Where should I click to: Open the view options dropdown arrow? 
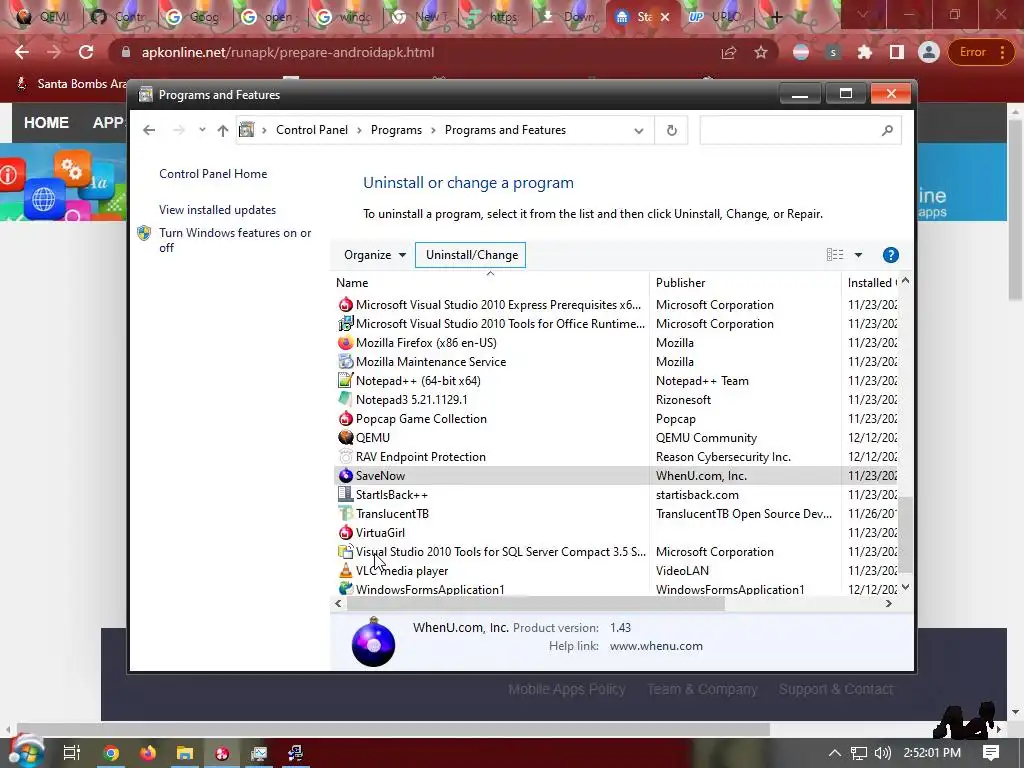click(858, 255)
